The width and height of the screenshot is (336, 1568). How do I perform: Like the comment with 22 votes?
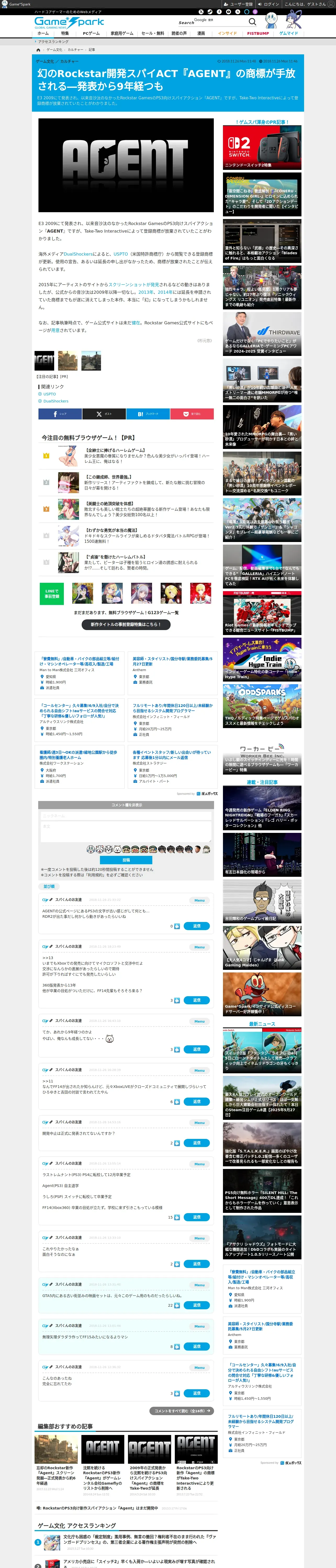tap(177, 1305)
